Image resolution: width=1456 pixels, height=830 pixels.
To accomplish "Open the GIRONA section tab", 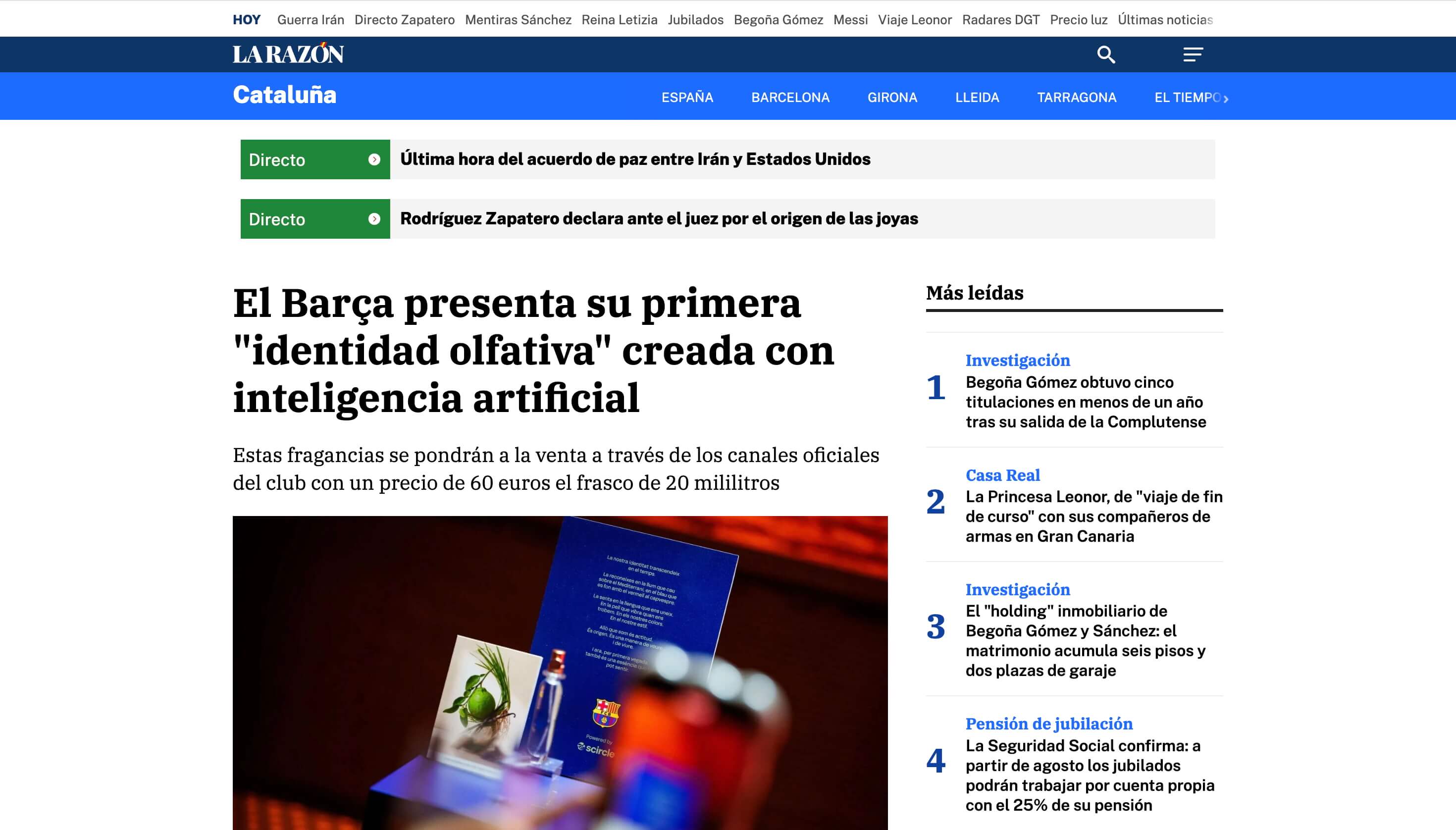I will coord(892,98).
